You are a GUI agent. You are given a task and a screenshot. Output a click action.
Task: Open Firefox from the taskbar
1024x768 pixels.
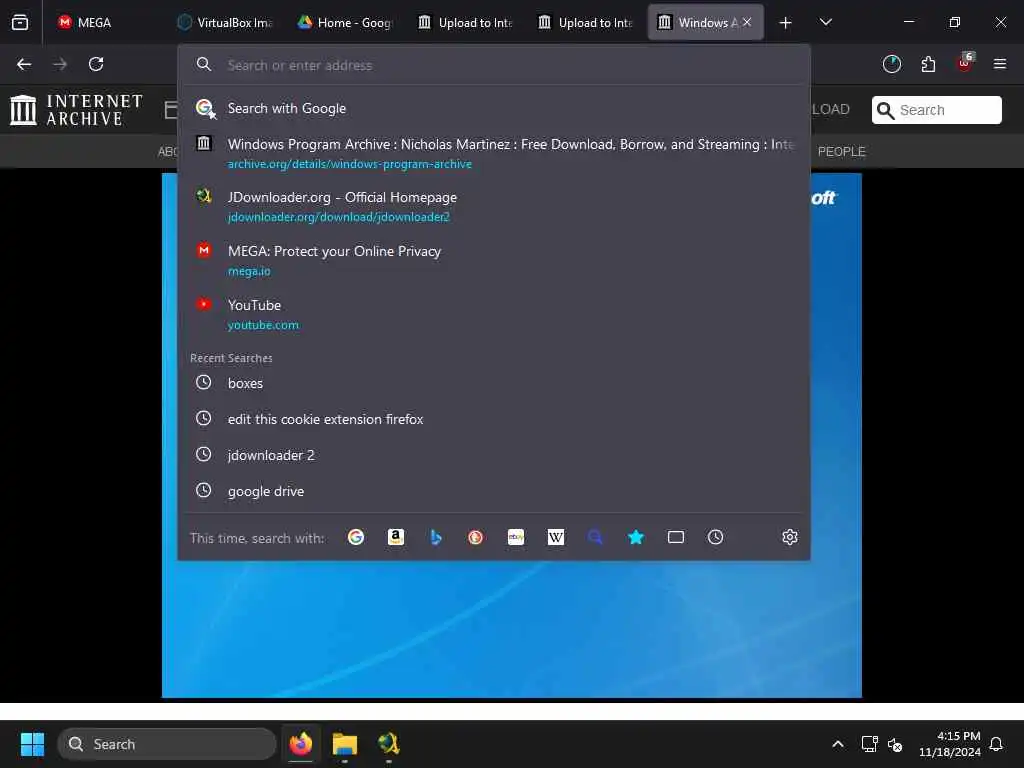[301, 744]
